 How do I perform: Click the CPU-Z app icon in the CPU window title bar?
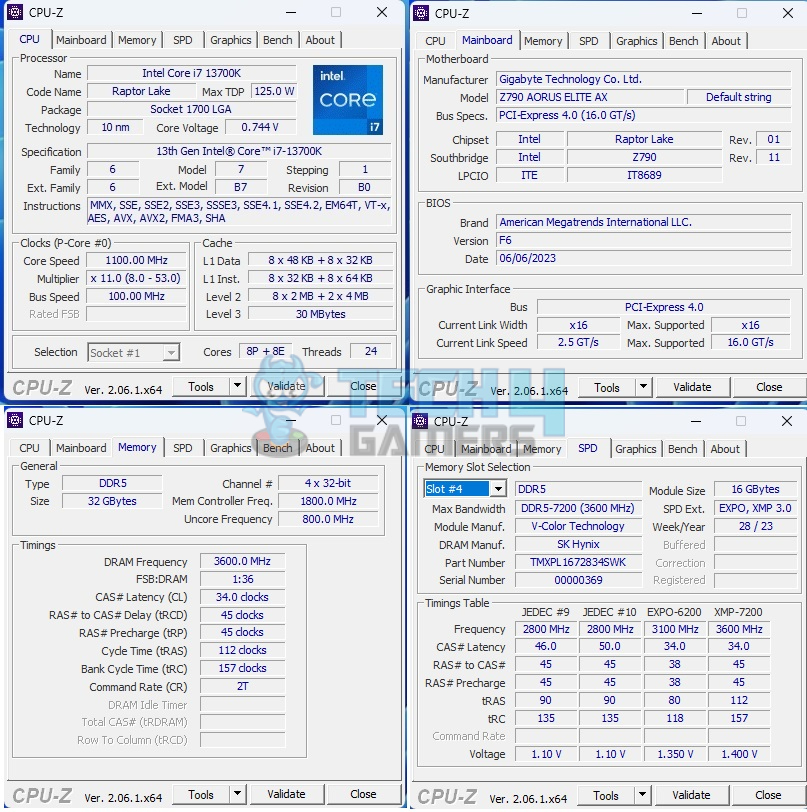[x=15, y=12]
